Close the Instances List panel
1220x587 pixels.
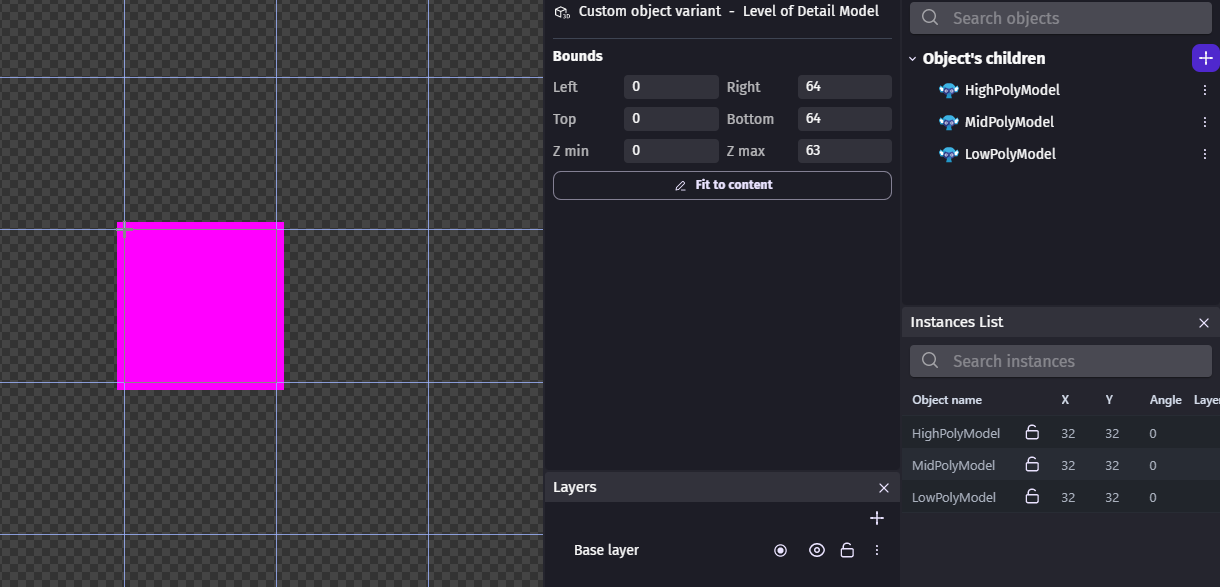(x=1204, y=323)
